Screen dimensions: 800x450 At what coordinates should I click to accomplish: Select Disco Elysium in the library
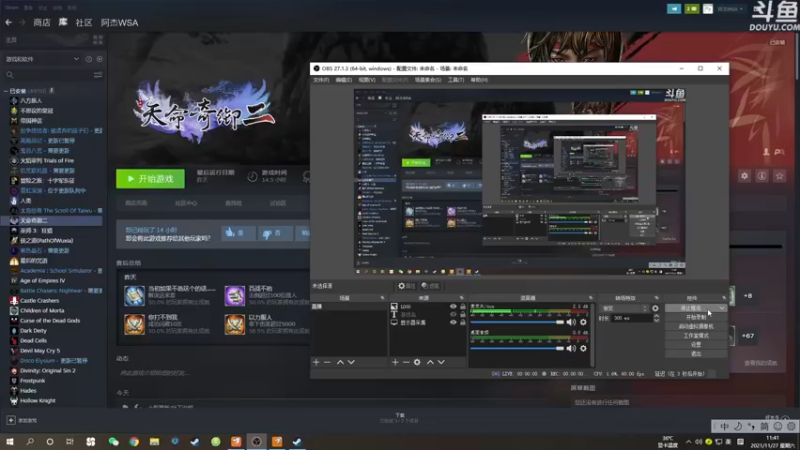point(54,361)
